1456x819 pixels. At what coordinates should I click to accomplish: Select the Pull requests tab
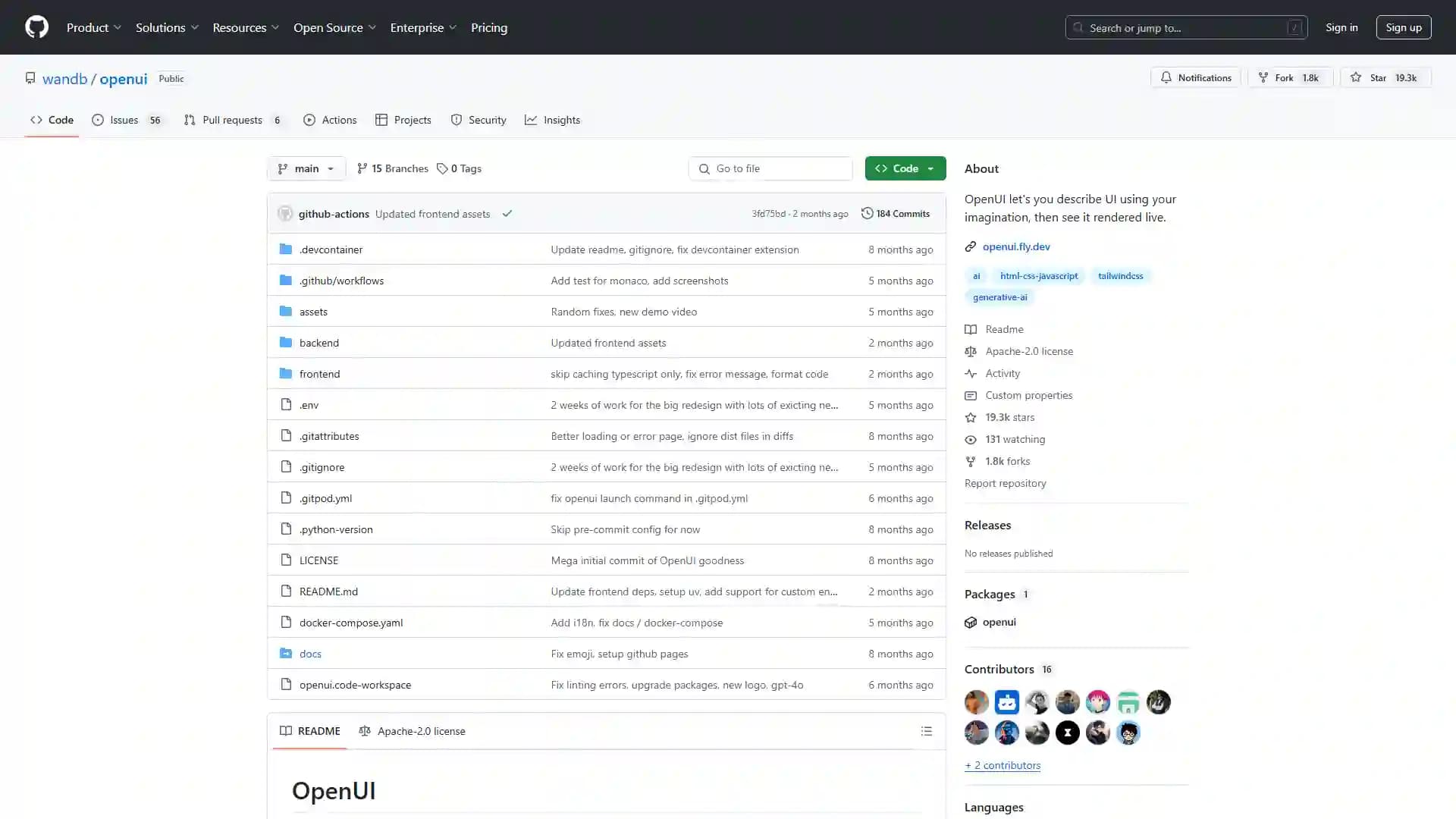pos(232,119)
